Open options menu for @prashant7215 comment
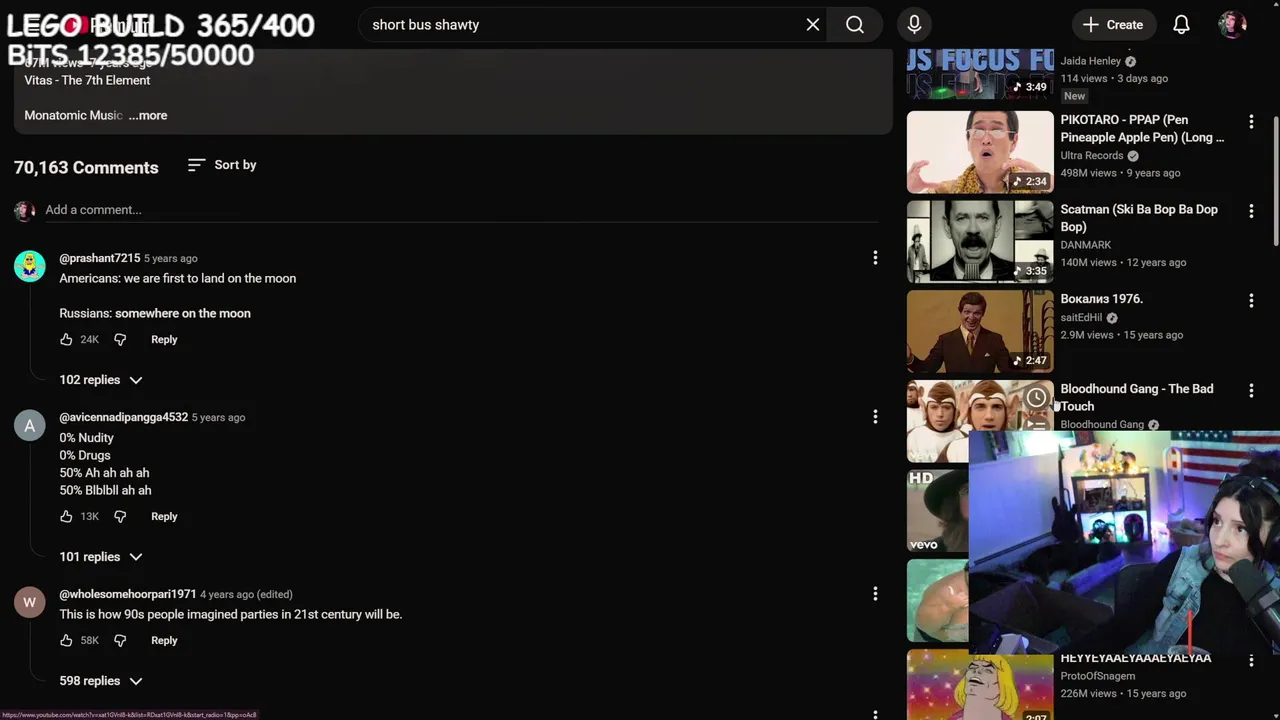 click(875, 258)
